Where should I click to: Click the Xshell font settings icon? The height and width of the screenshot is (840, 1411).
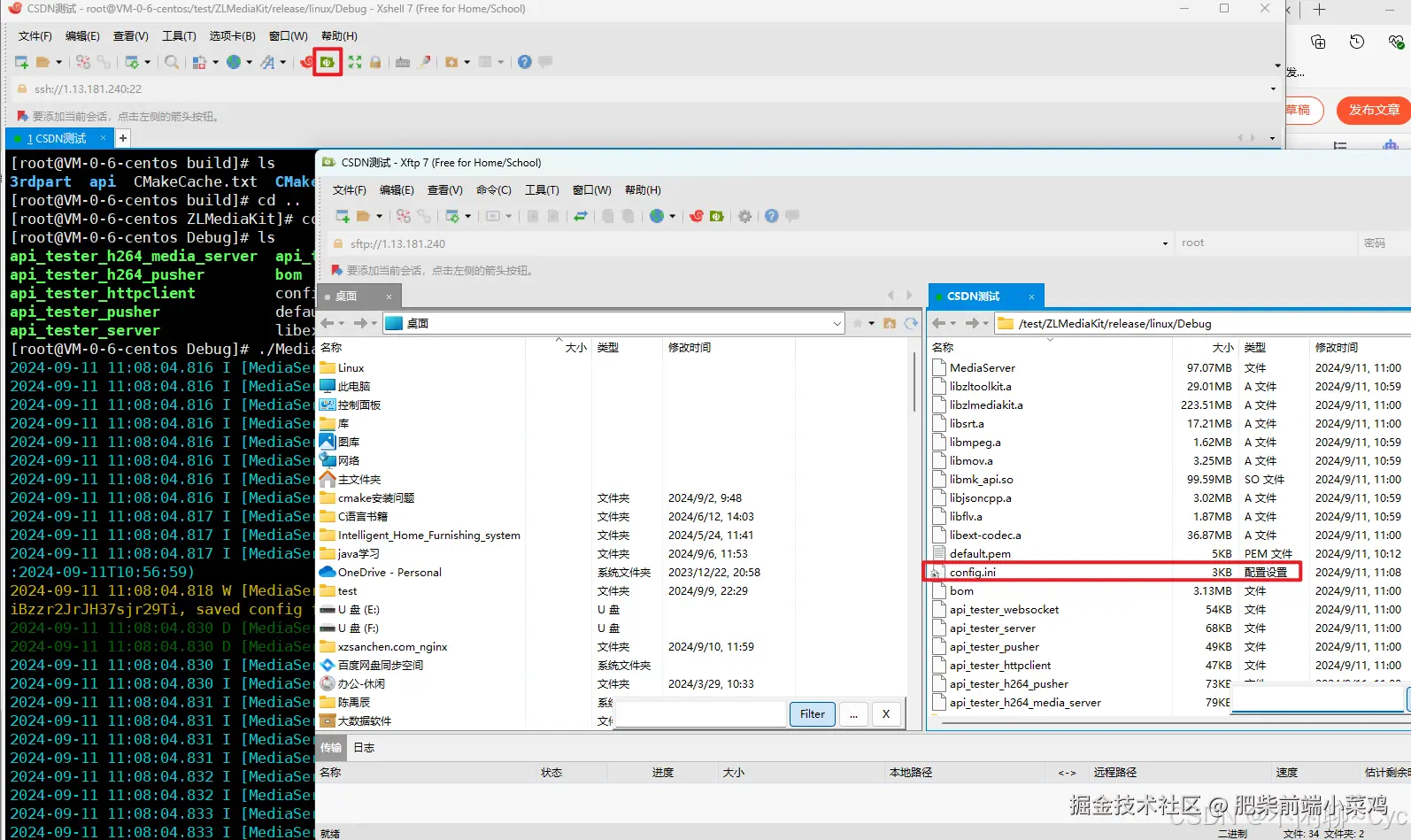[x=267, y=62]
